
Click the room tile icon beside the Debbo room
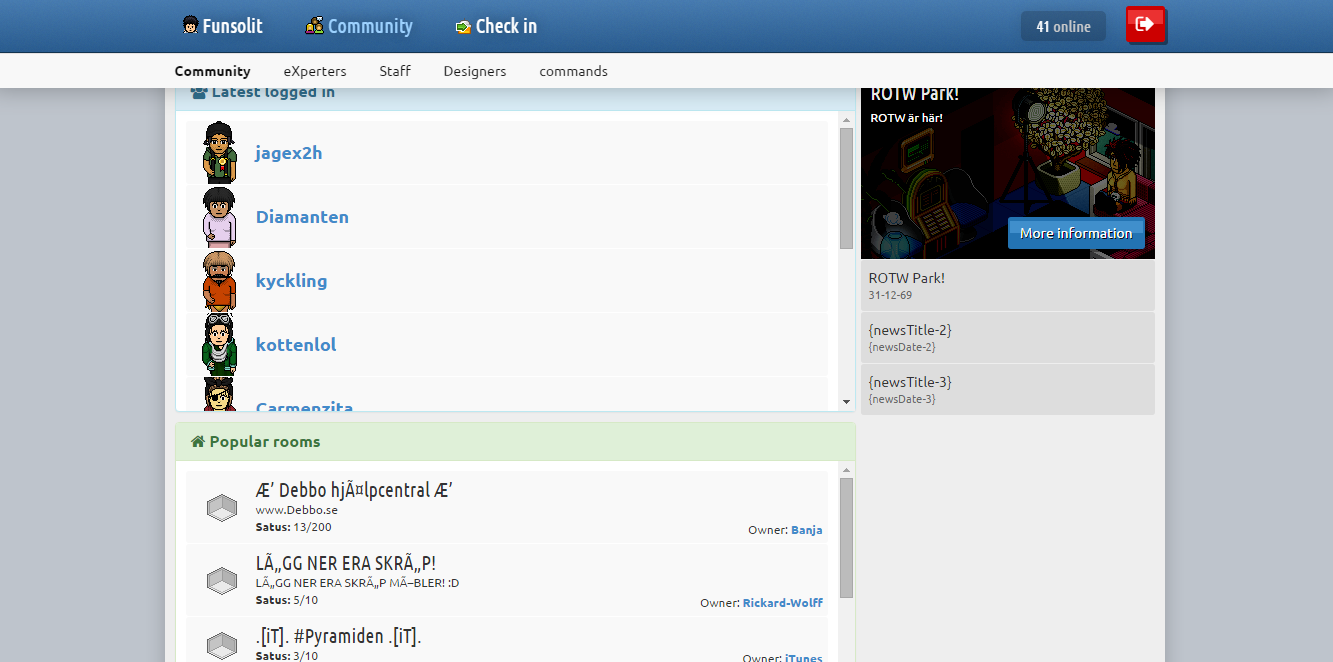(221, 507)
